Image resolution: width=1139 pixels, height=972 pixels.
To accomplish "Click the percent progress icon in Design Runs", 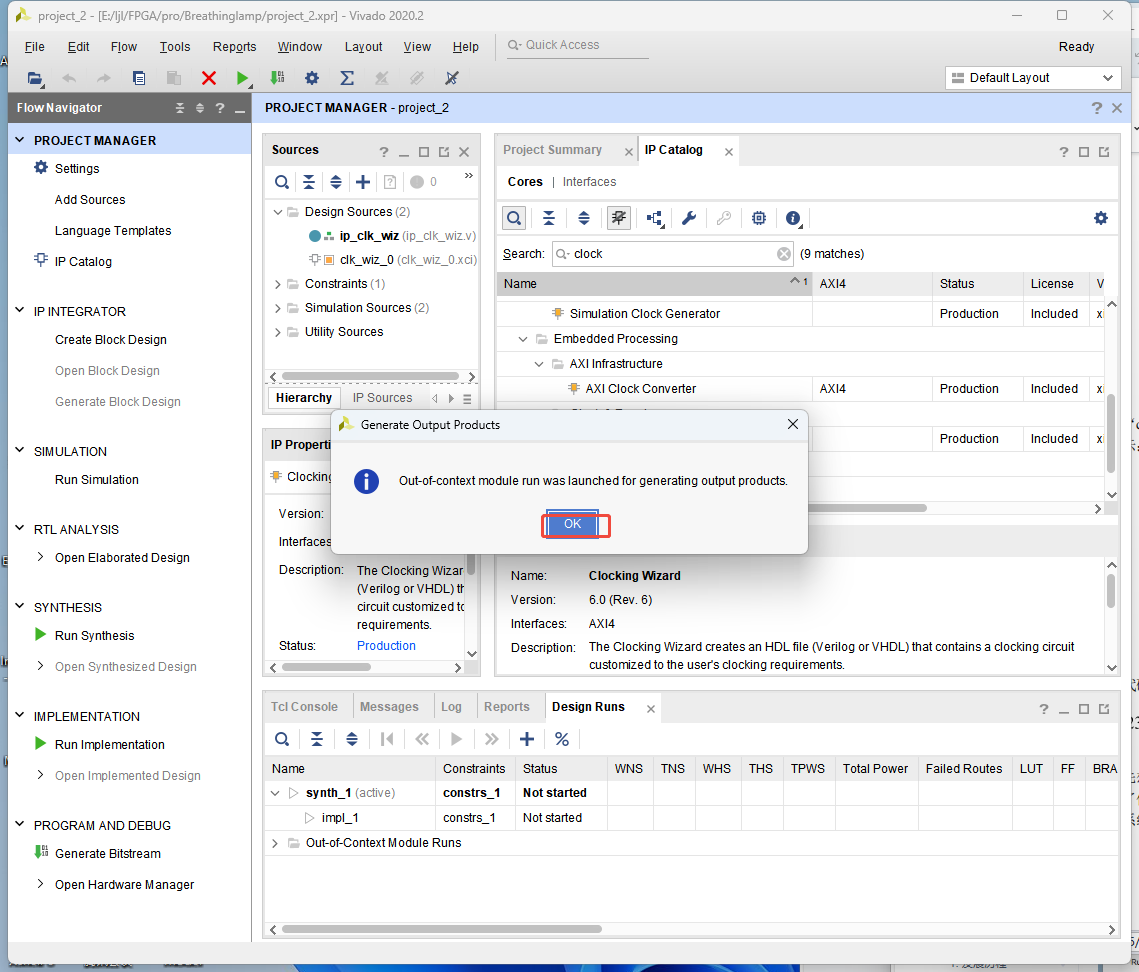I will coord(562,739).
